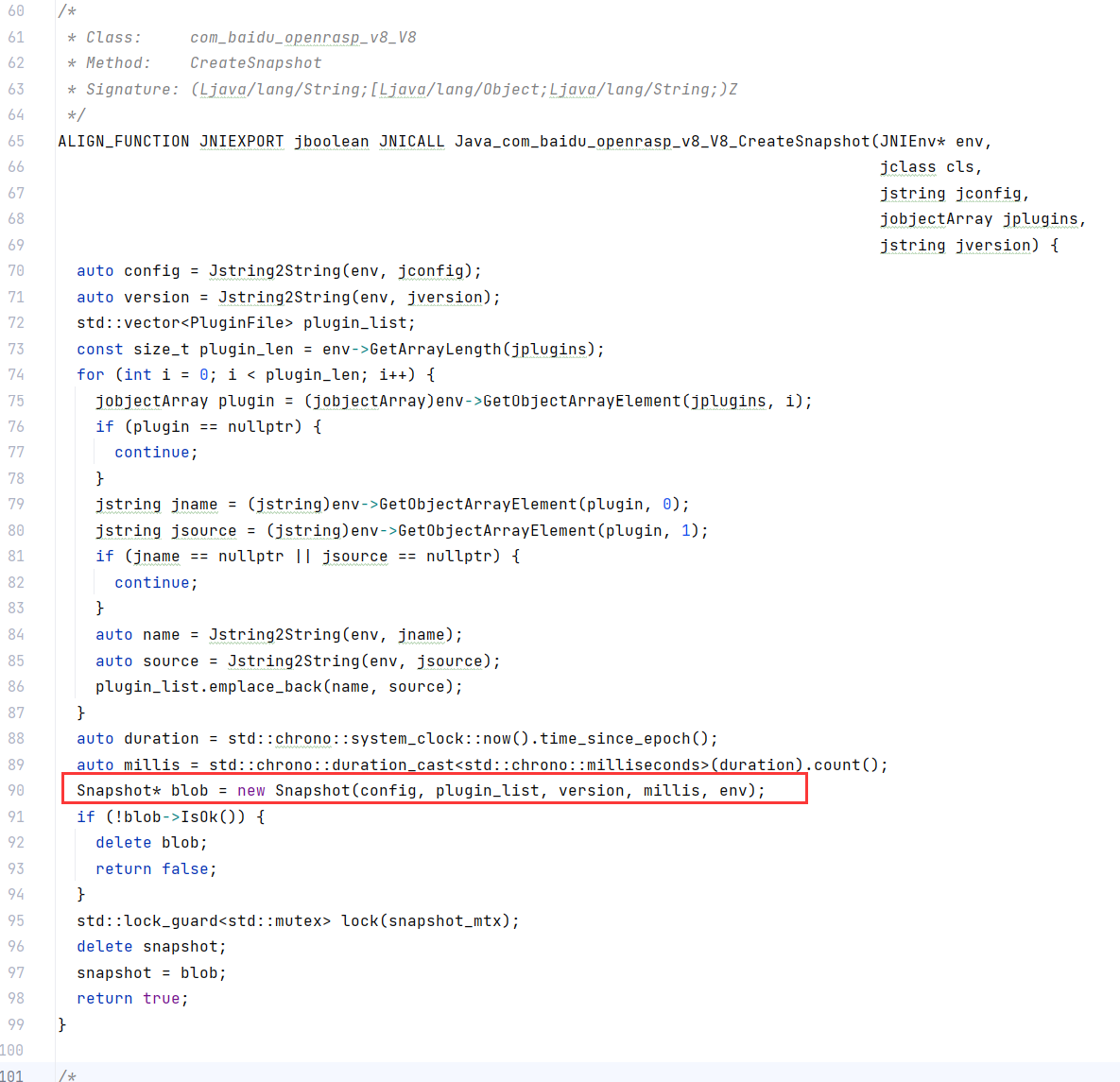Click 'plugin_list.emplace_back(name, source);' line

pos(279,687)
